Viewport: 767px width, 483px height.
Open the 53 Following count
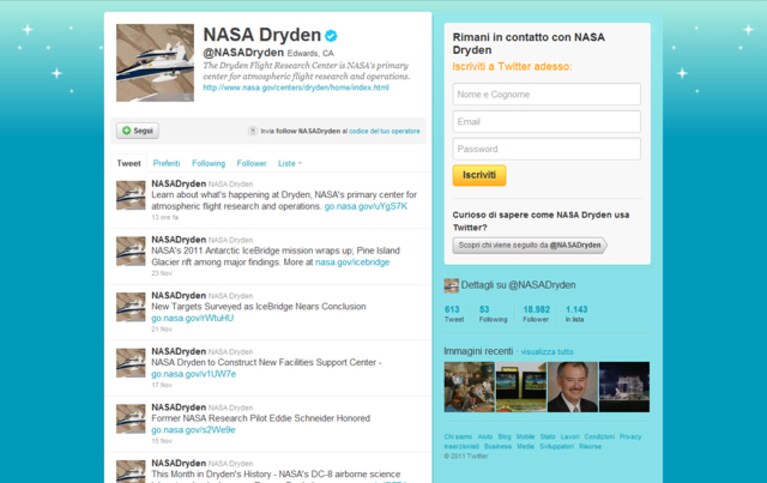click(x=493, y=314)
